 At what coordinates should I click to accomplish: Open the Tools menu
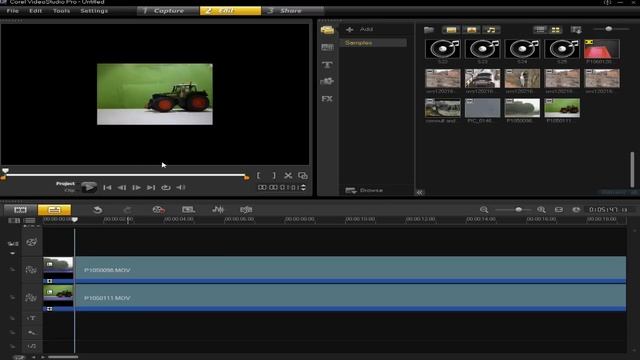[61, 11]
